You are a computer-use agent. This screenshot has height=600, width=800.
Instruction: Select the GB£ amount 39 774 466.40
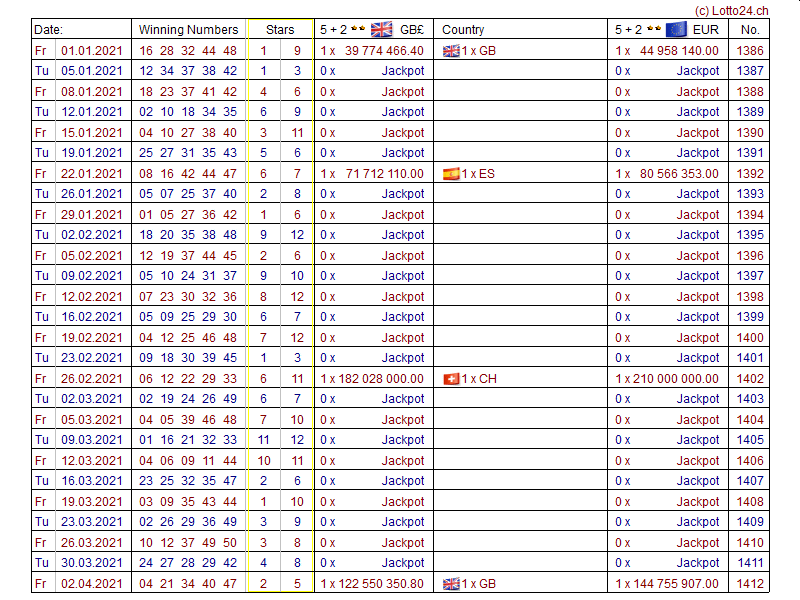click(384, 51)
